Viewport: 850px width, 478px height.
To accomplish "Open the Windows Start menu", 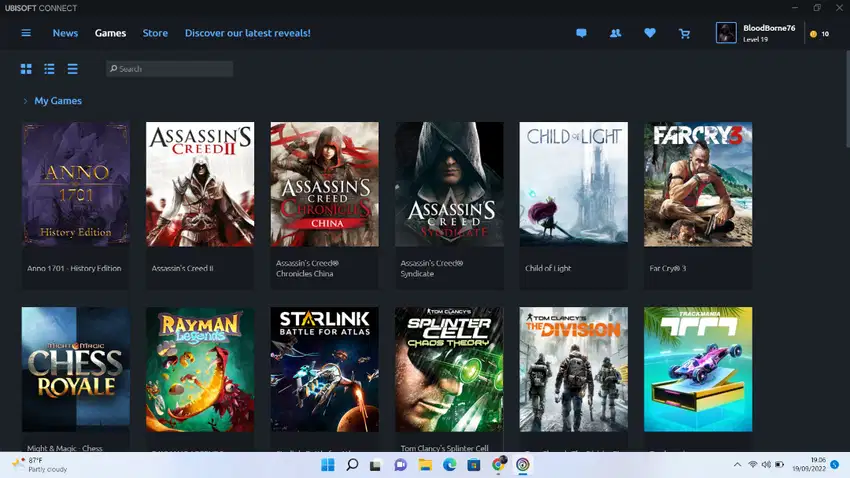I will [x=328, y=465].
